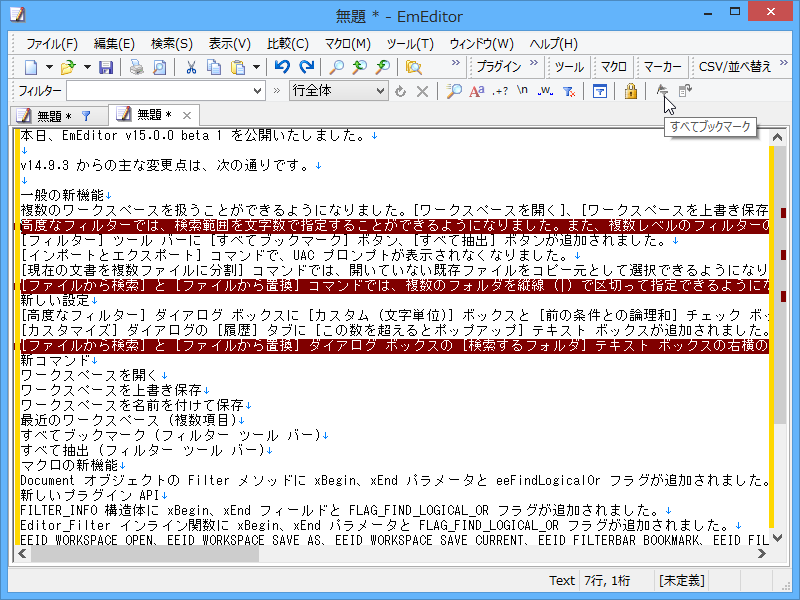Expand the New file dropdown arrow

tap(49, 67)
